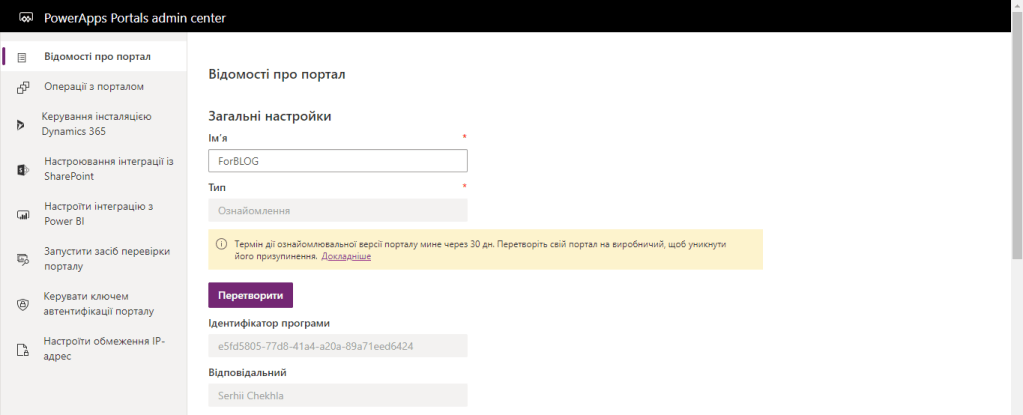Click the SharePoint integration icon

[22, 169]
